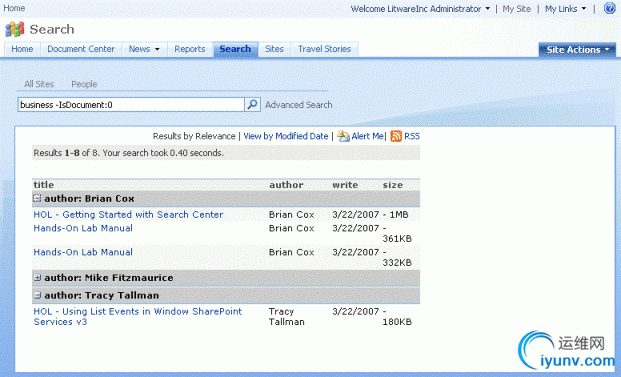Open the Reports tab
621x377 pixels.
tap(190, 49)
